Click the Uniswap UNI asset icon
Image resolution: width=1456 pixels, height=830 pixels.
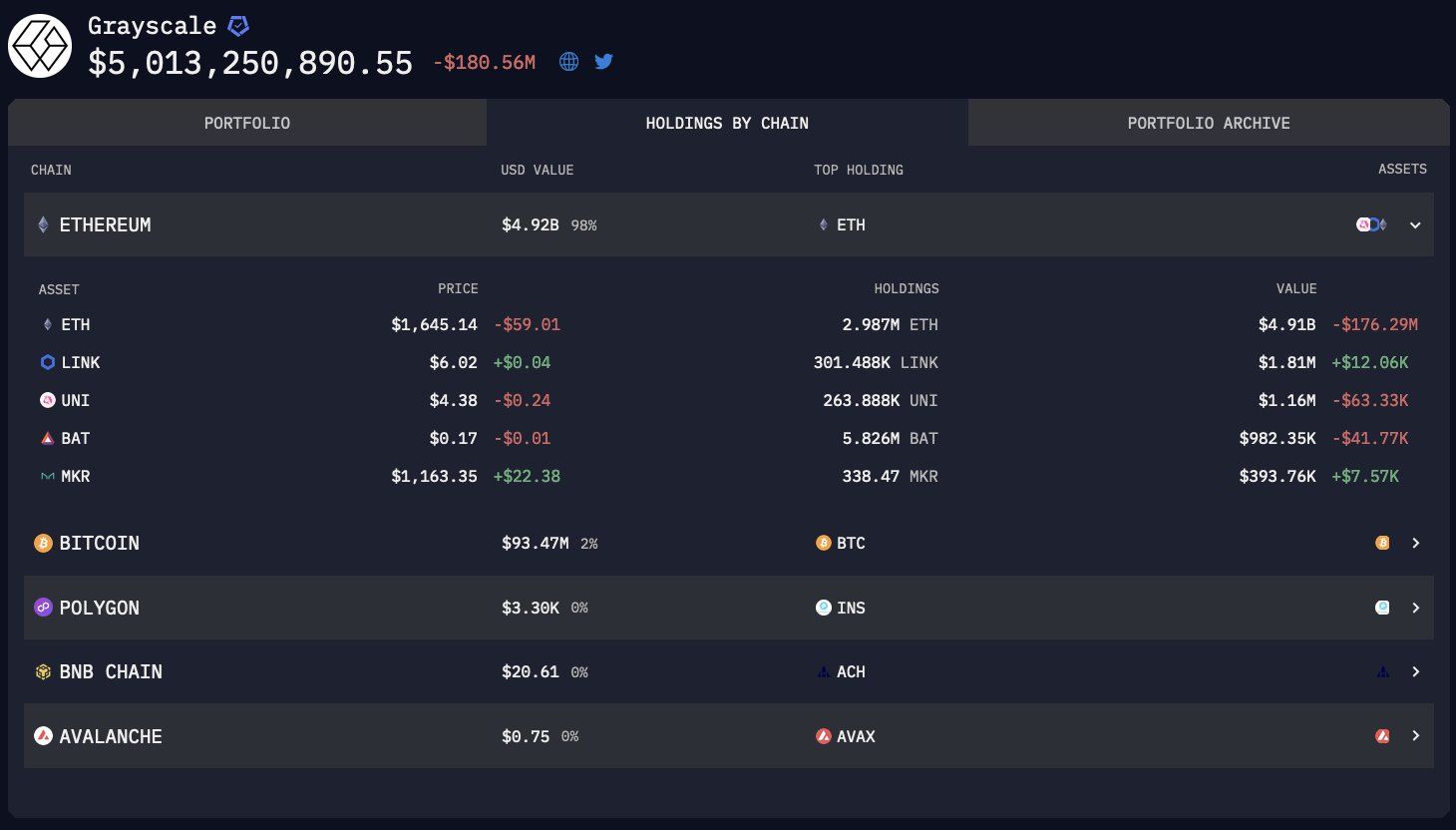click(x=47, y=400)
